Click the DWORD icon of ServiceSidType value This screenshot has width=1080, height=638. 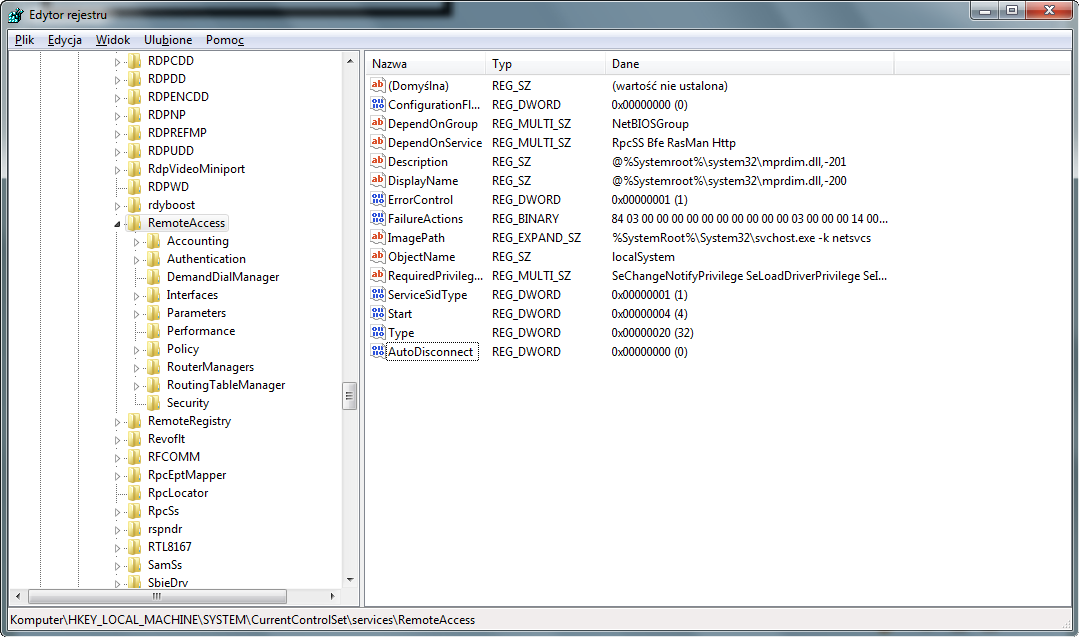(377, 294)
